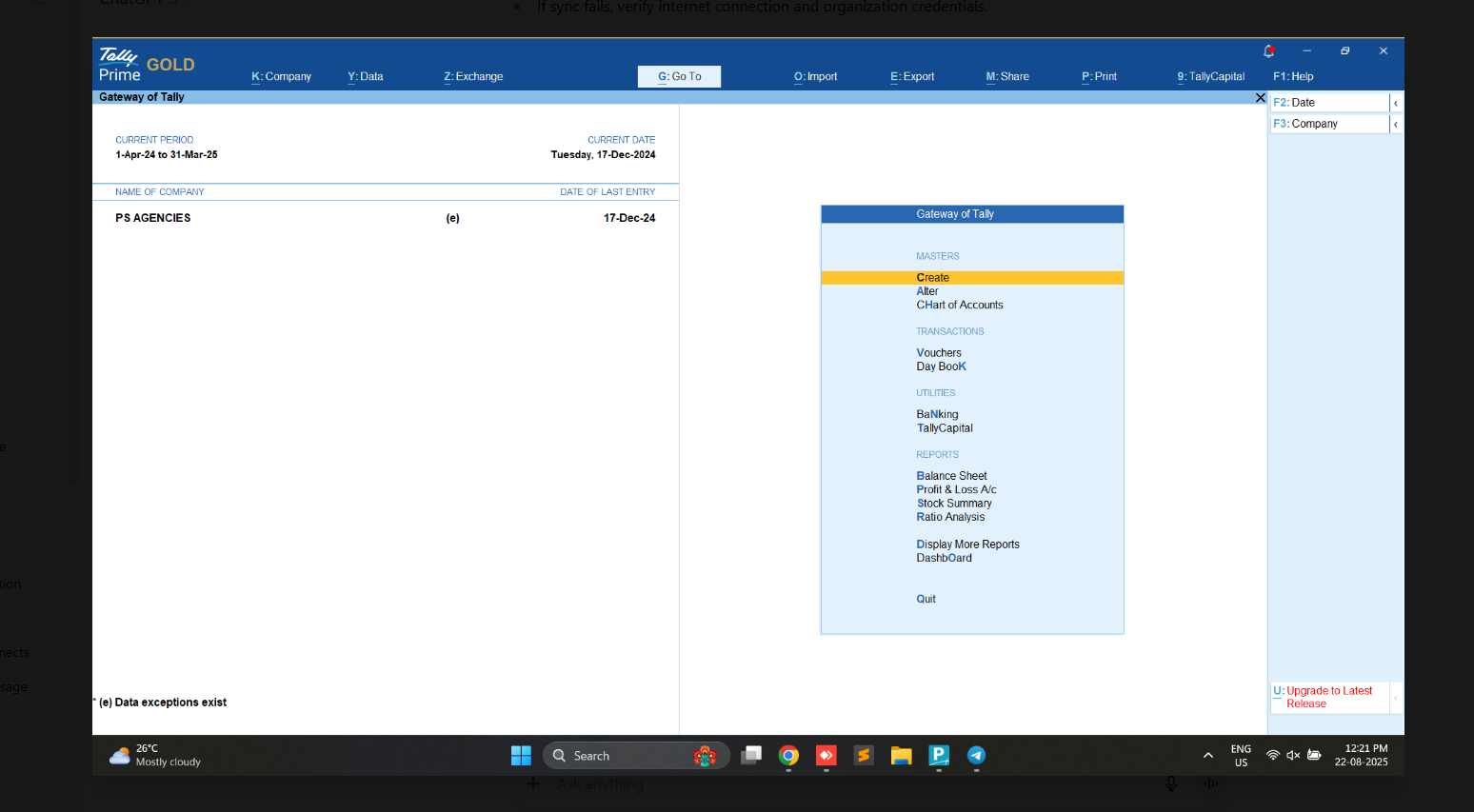The height and width of the screenshot is (812, 1474).
Task: Click the Windows Start button
Action: point(521,756)
